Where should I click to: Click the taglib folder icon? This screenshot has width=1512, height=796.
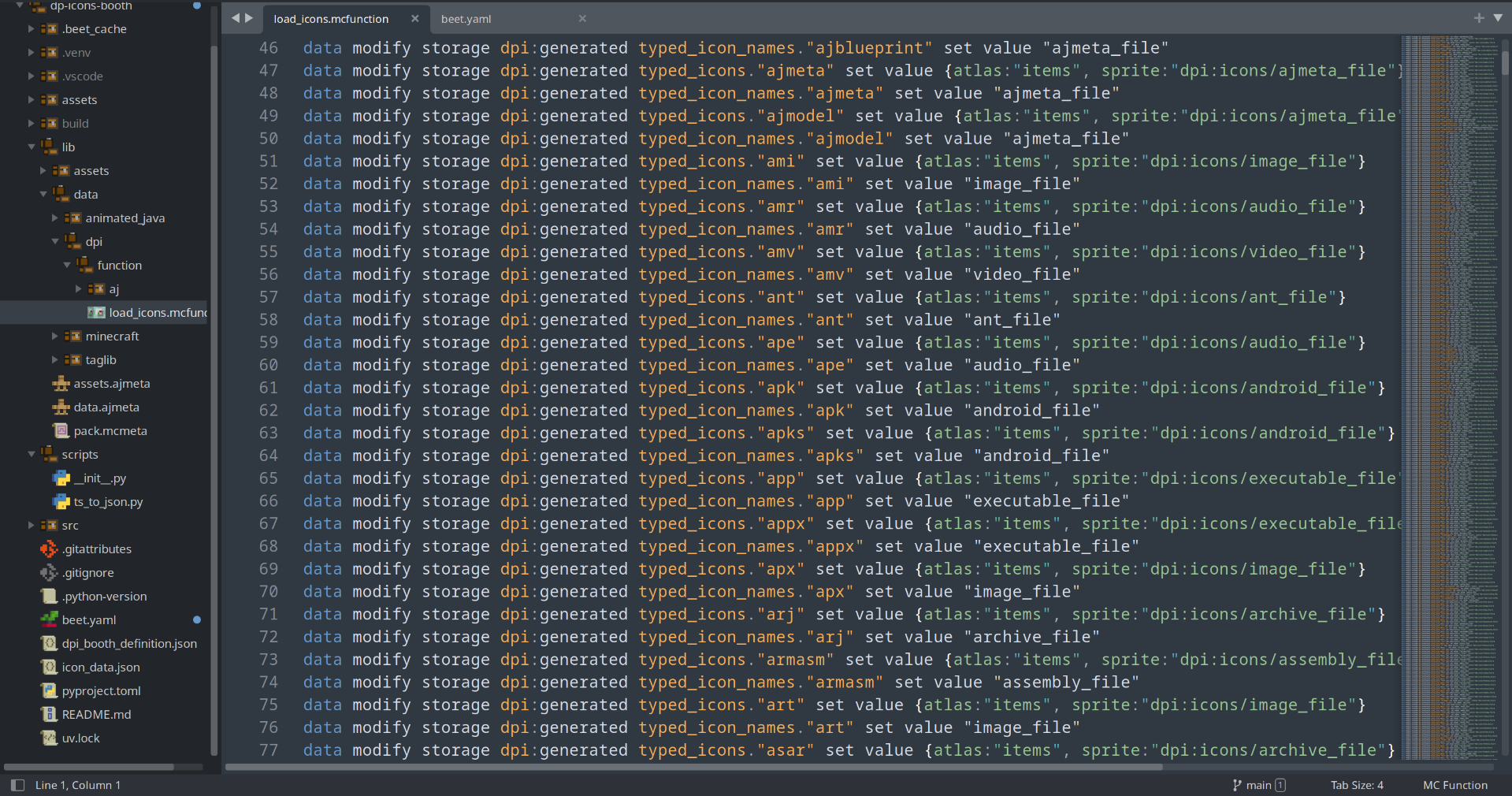coord(72,360)
